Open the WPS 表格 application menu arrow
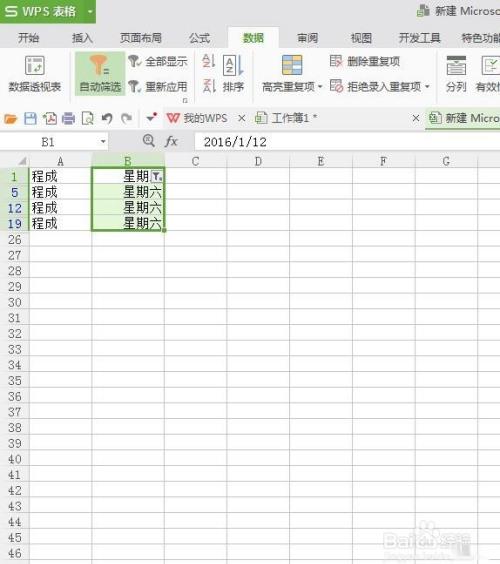The image size is (500, 564). point(90,12)
